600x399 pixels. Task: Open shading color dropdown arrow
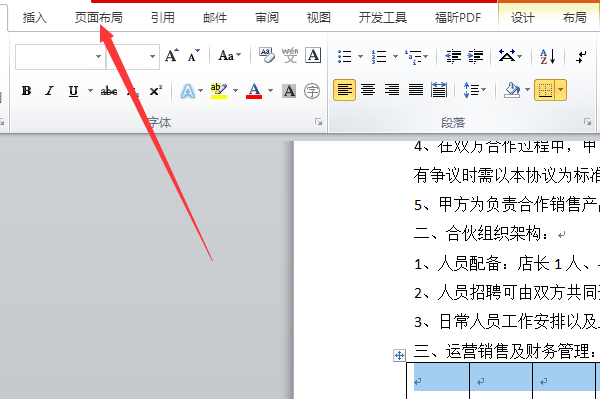point(527,90)
